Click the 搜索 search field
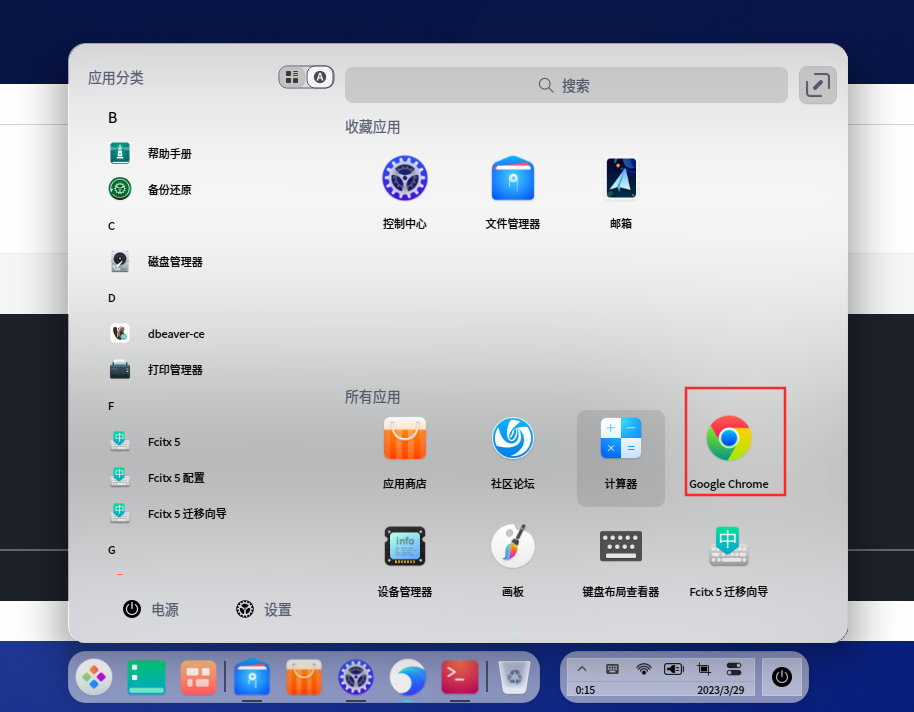 566,85
